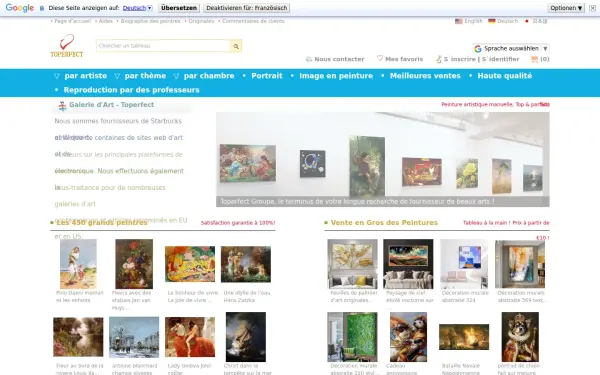Screen dimensions: 600x375
Task: Open Bataille Navale Napoléonienne thumbnail
Action: [464, 337]
